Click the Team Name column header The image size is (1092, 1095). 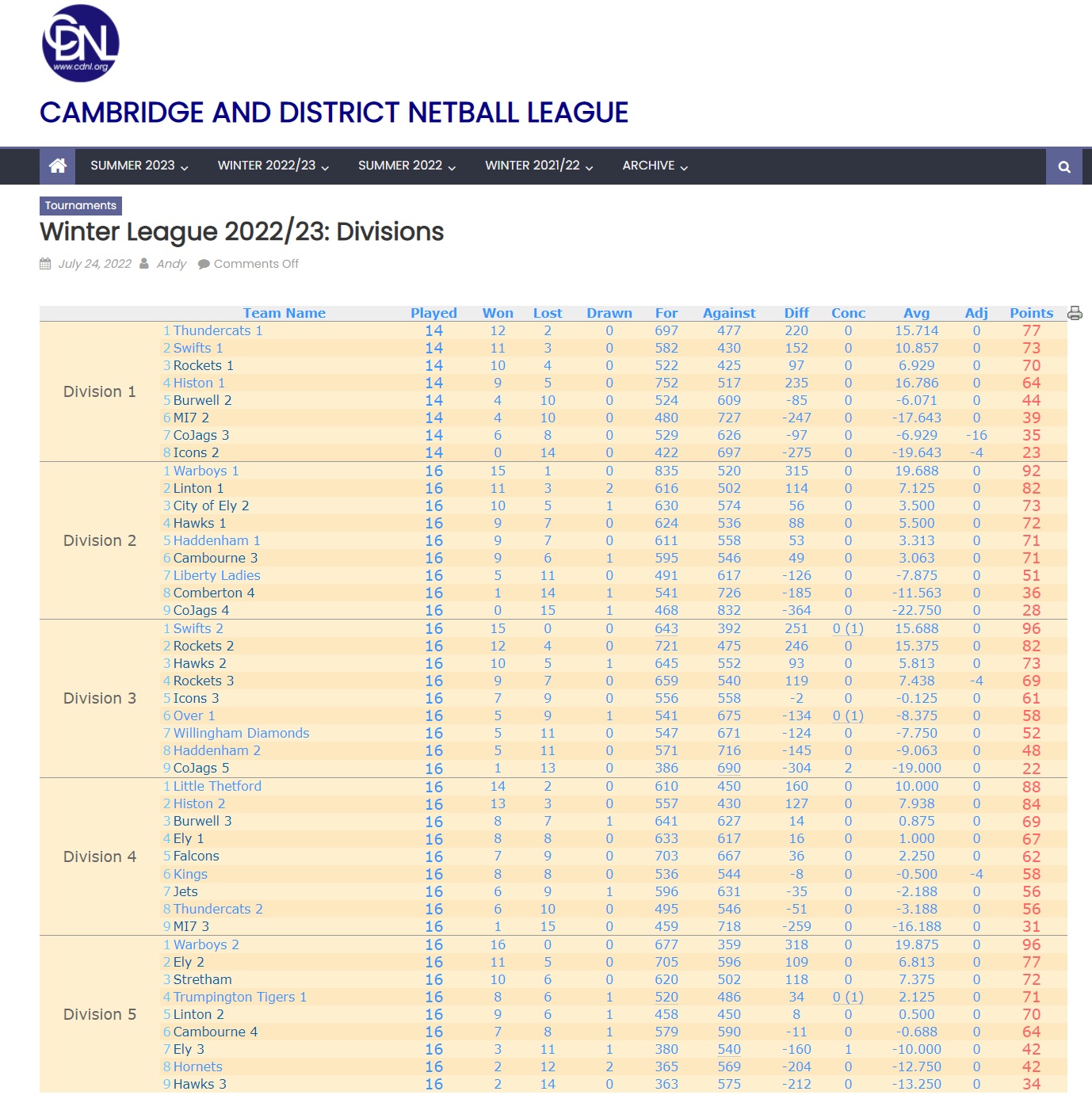[284, 313]
